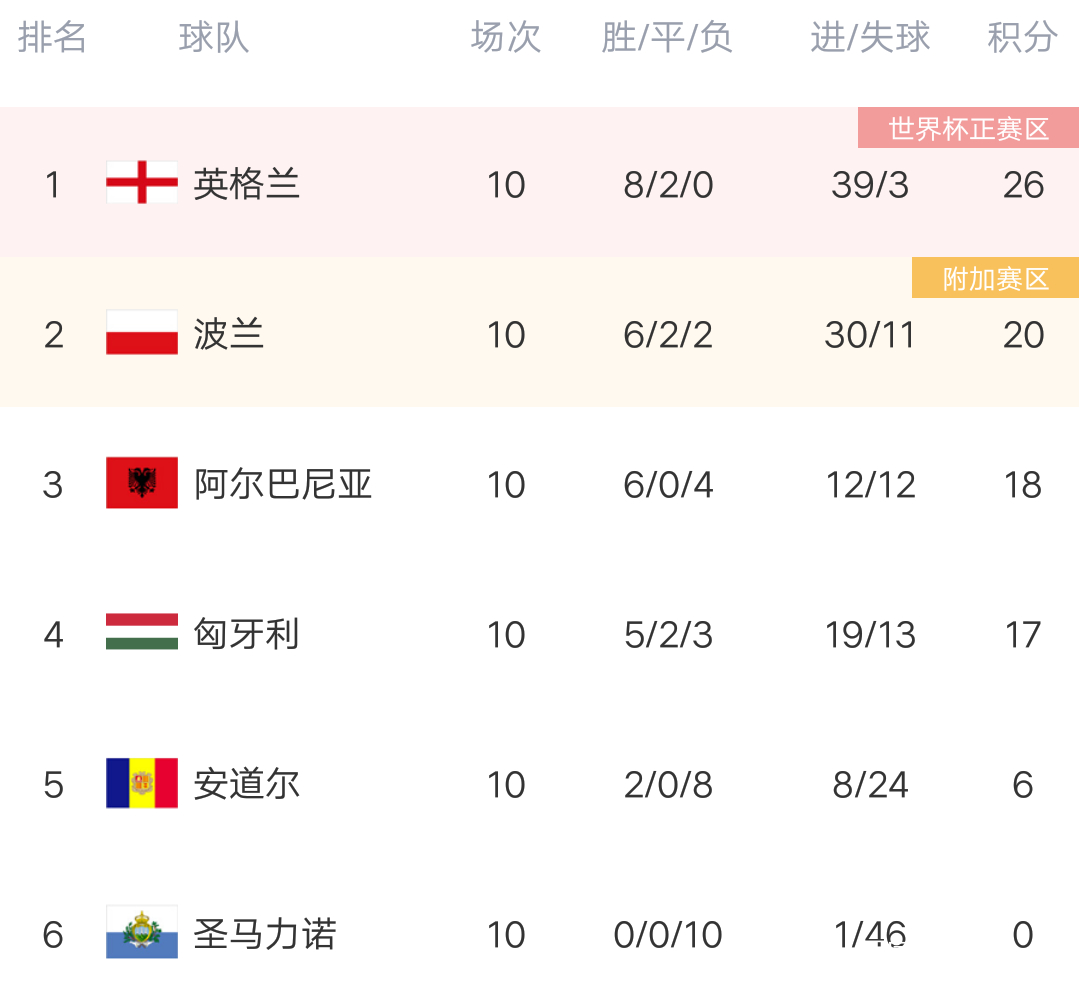This screenshot has width=1079, height=981.
Task: Select the 阿尔巴尼亚 team name
Action: (283, 484)
